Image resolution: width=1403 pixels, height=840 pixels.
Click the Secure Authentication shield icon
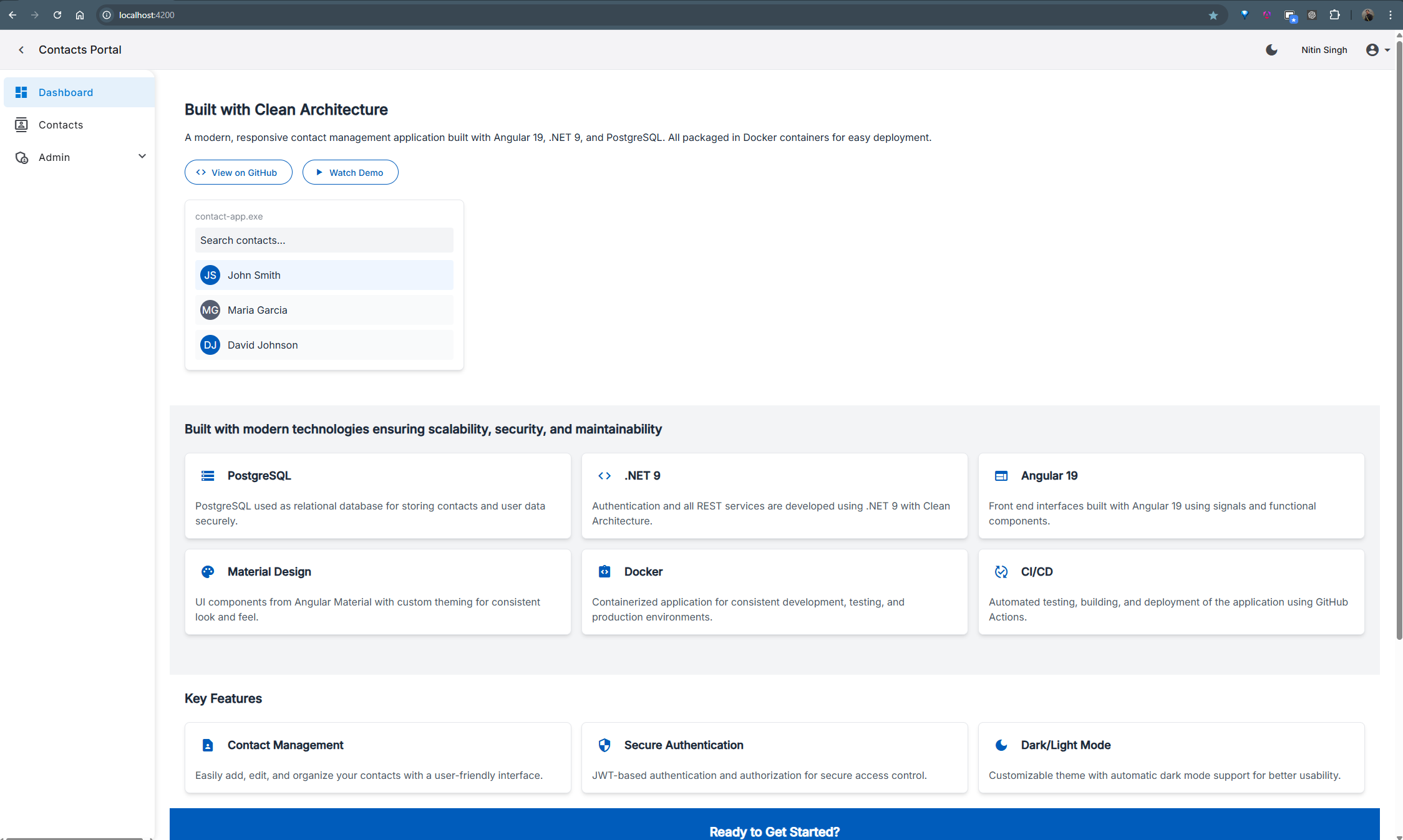(x=604, y=745)
